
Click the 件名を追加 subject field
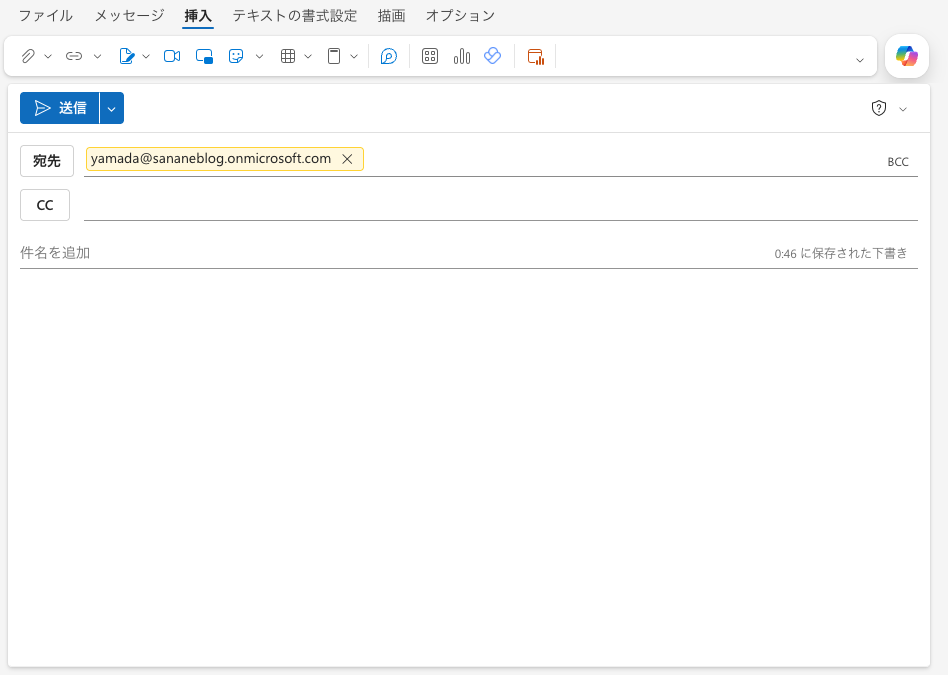tap(393, 253)
